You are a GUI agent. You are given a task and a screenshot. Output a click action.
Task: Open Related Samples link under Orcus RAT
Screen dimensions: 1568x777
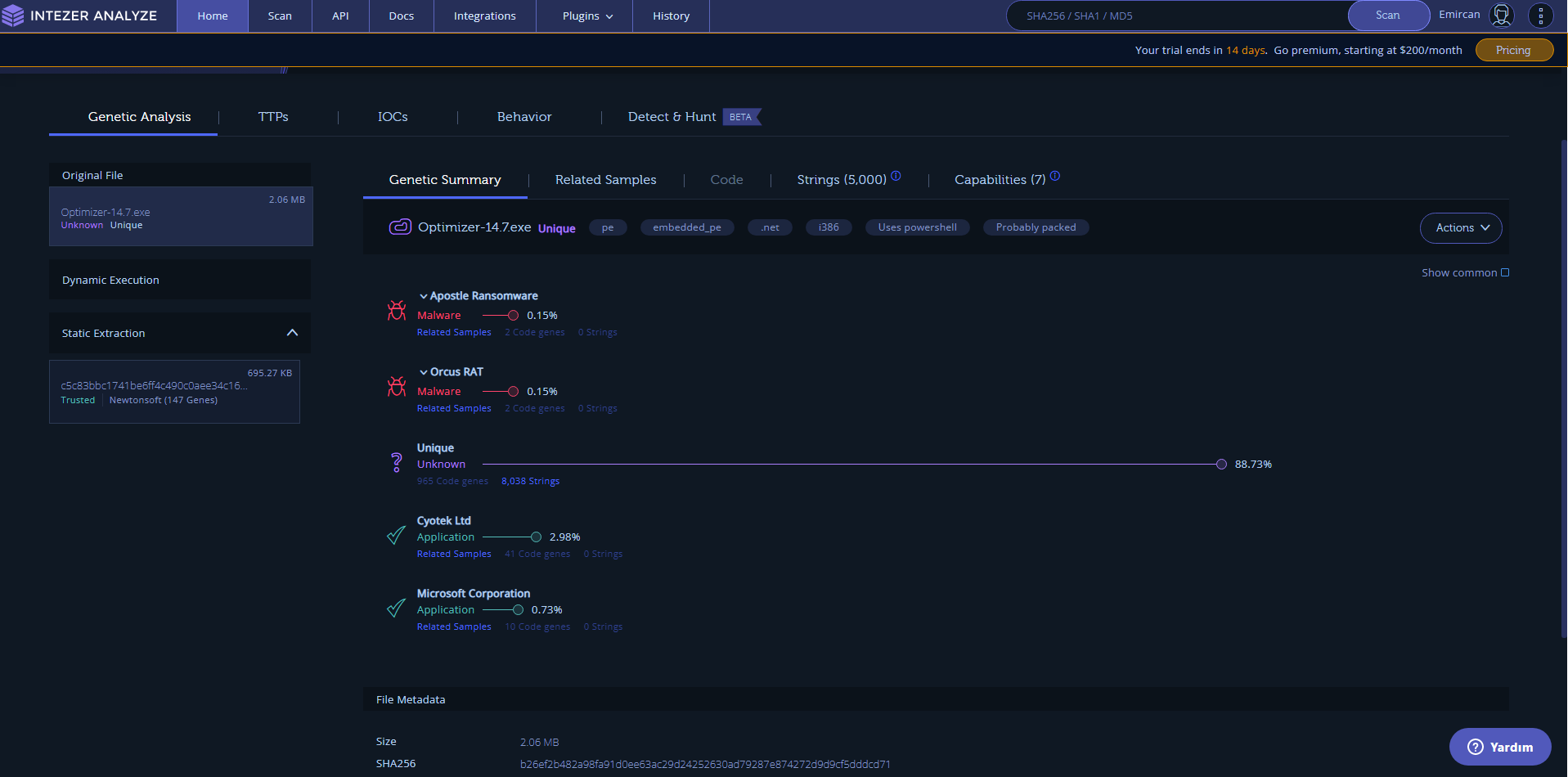point(454,408)
